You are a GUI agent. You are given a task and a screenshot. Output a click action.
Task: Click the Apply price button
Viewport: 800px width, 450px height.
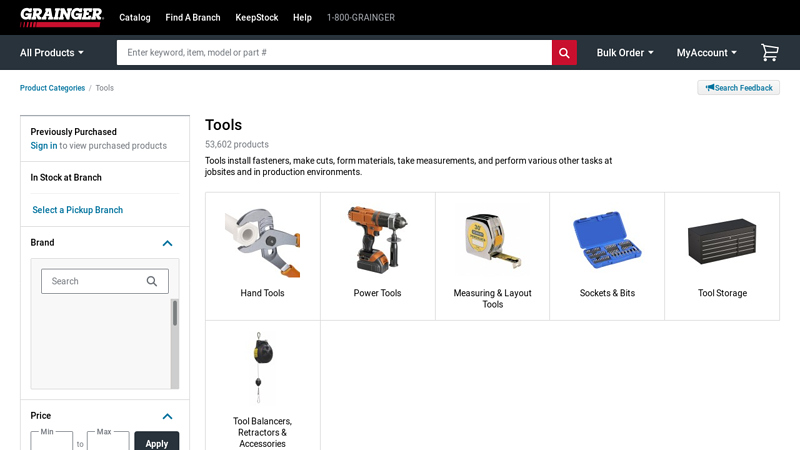[157, 442]
